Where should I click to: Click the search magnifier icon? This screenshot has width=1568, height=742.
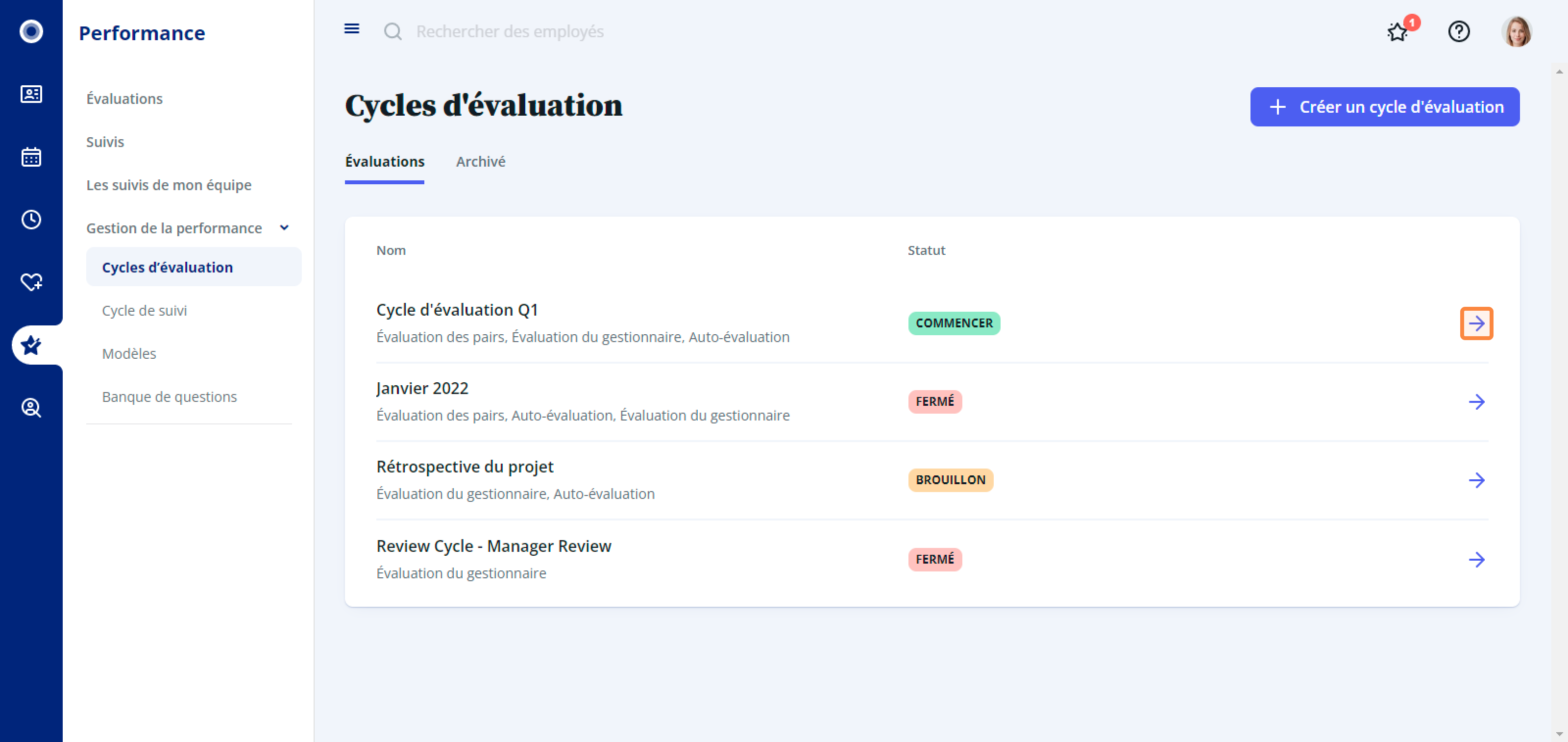coord(392,31)
